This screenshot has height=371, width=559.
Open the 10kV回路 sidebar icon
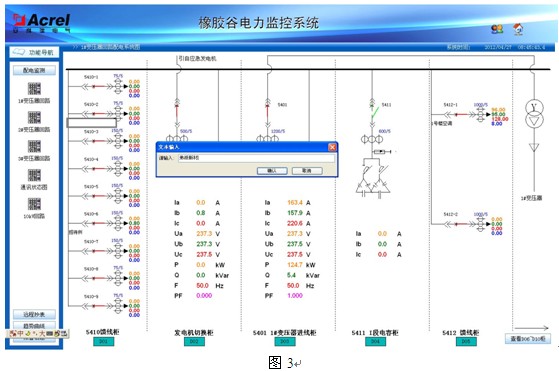click(x=34, y=204)
